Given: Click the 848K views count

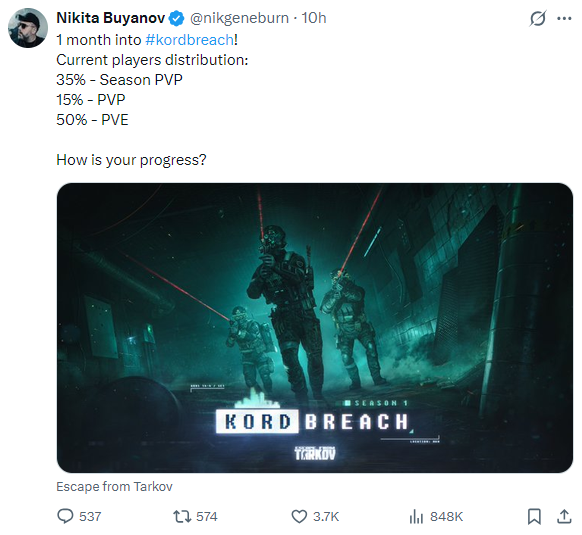Looking at the screenshot, I should [447, 516].
